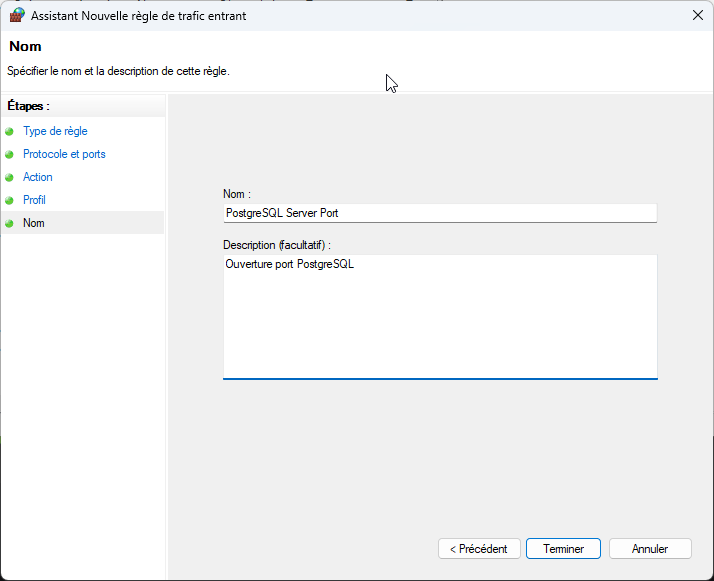This screenshot has width=714, height=581.
Task: Click the green bullet beside Protocole et ports
Action: point(10,154)
